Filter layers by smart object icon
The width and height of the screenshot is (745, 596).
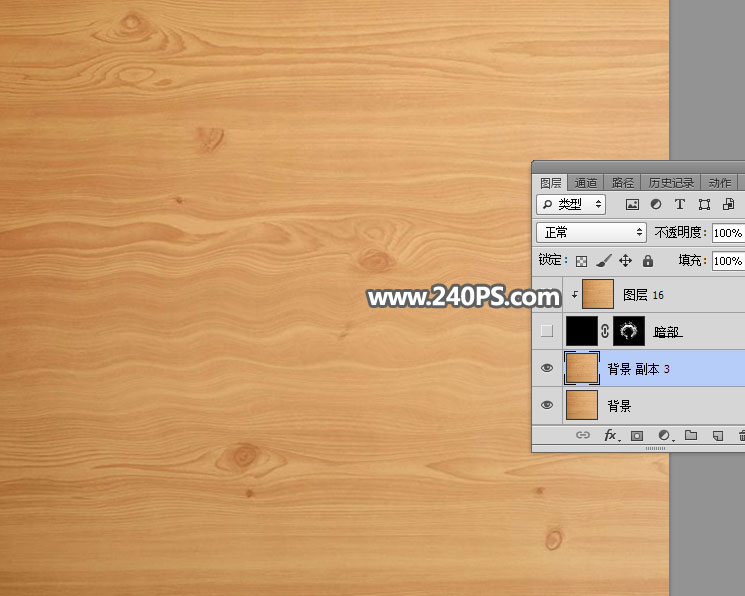pos(728,204)
